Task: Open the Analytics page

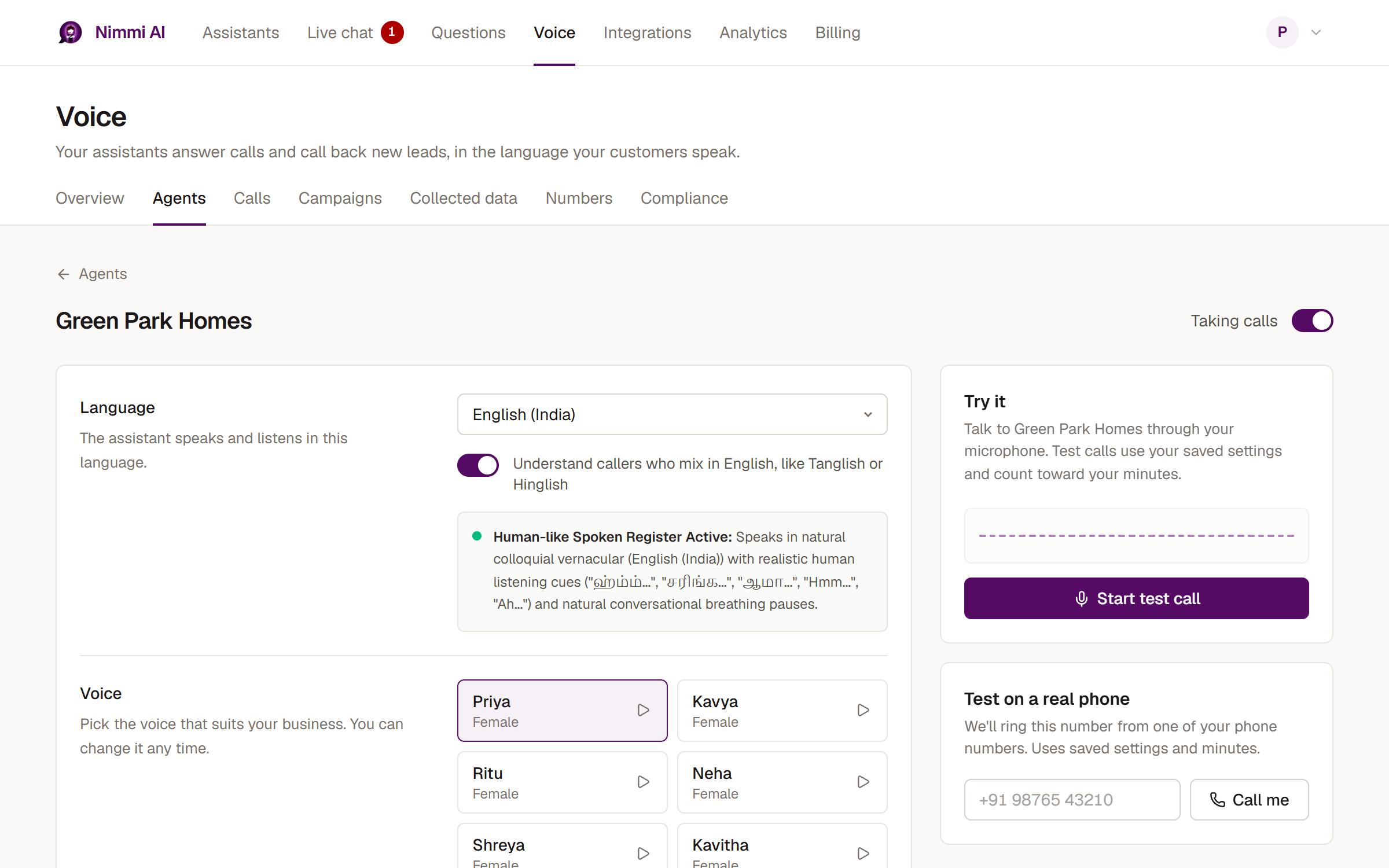Action: (753, 32)
